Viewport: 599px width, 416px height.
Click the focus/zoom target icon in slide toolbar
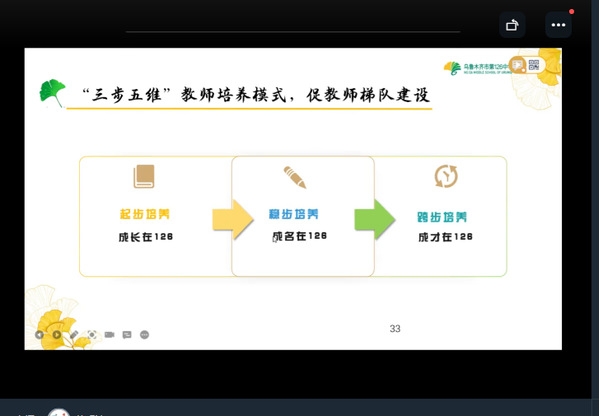92,335
